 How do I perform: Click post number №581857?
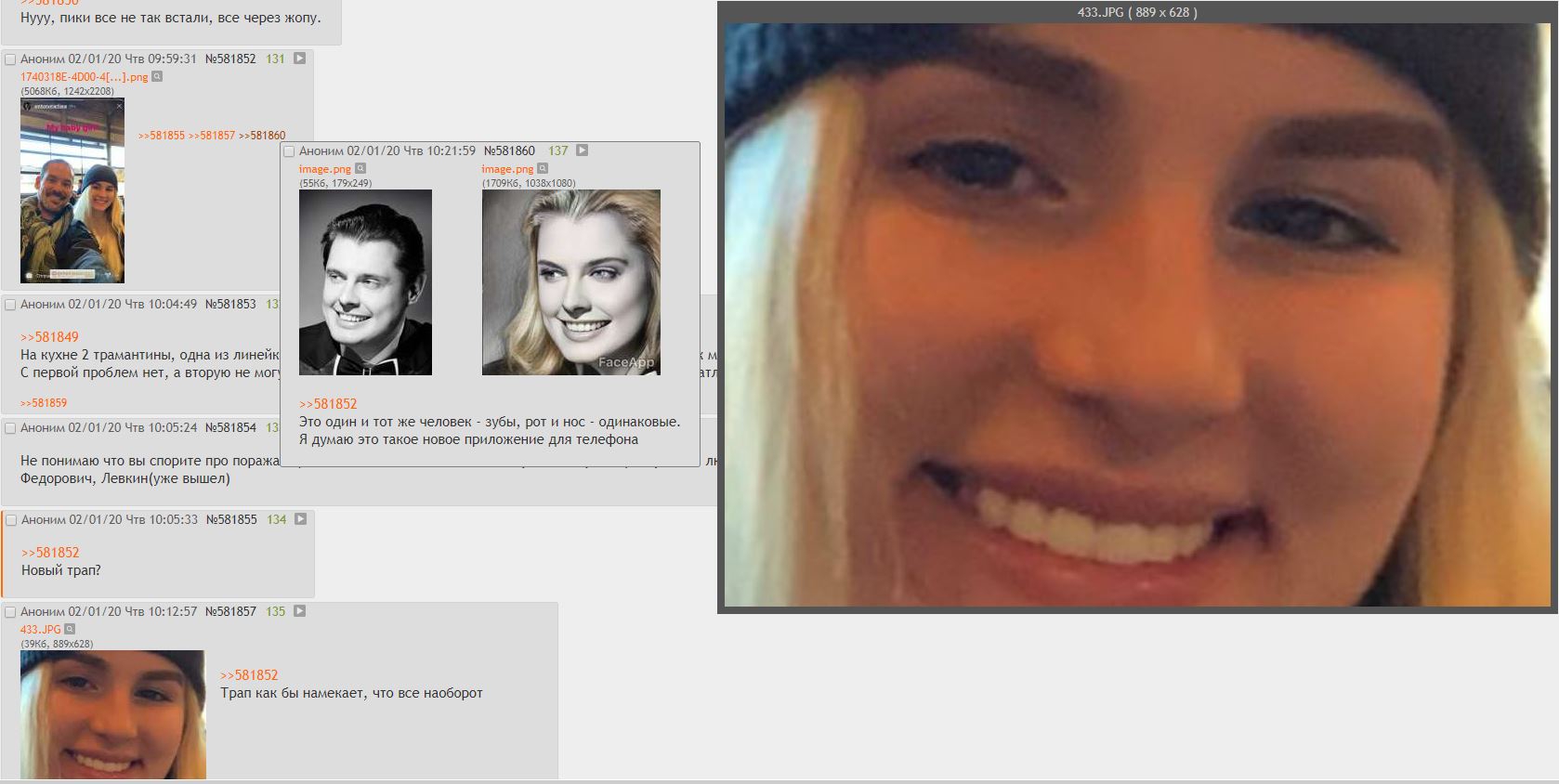click(229, 611)
